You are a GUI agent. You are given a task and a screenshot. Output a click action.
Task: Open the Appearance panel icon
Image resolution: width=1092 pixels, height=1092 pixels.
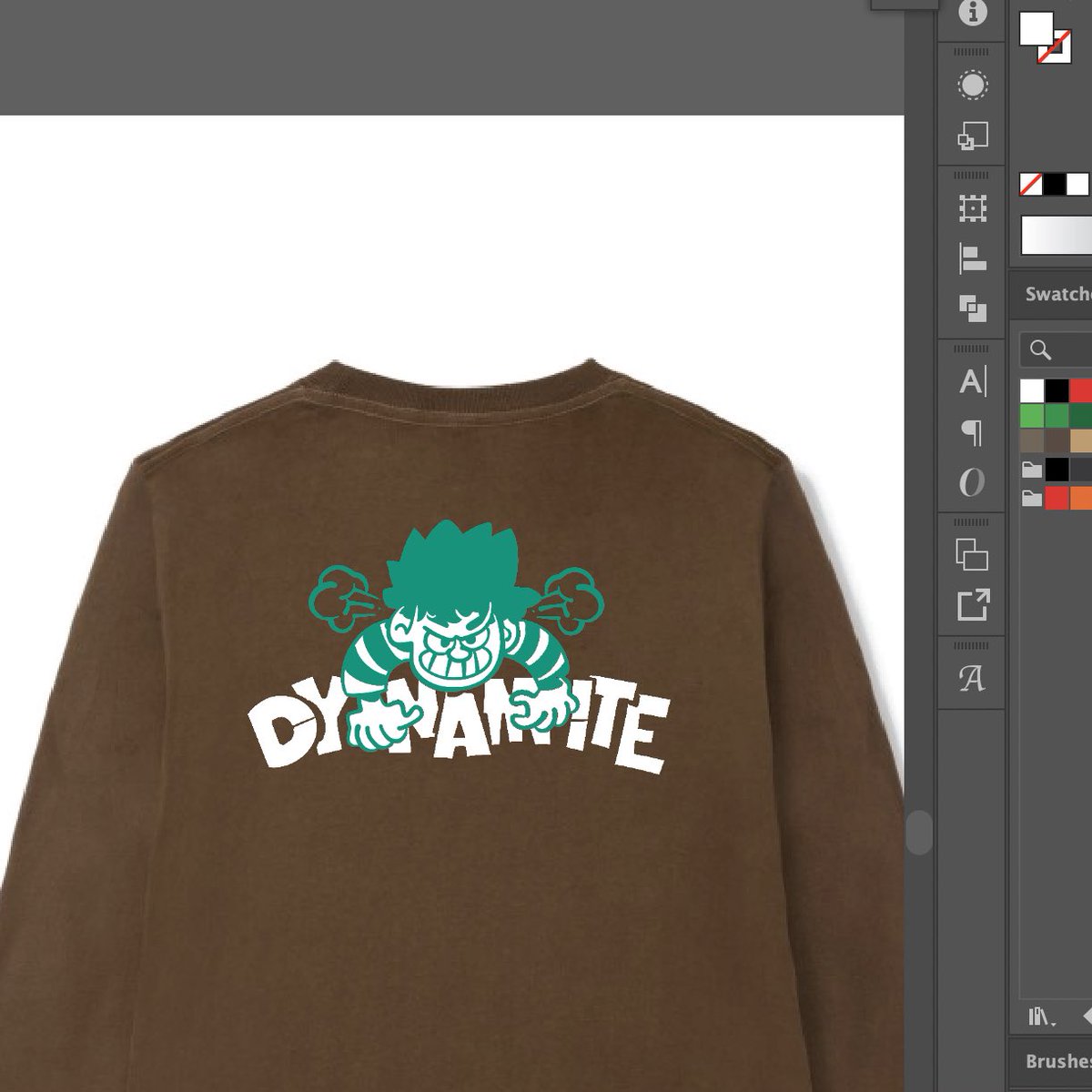(x=973, y=86)
